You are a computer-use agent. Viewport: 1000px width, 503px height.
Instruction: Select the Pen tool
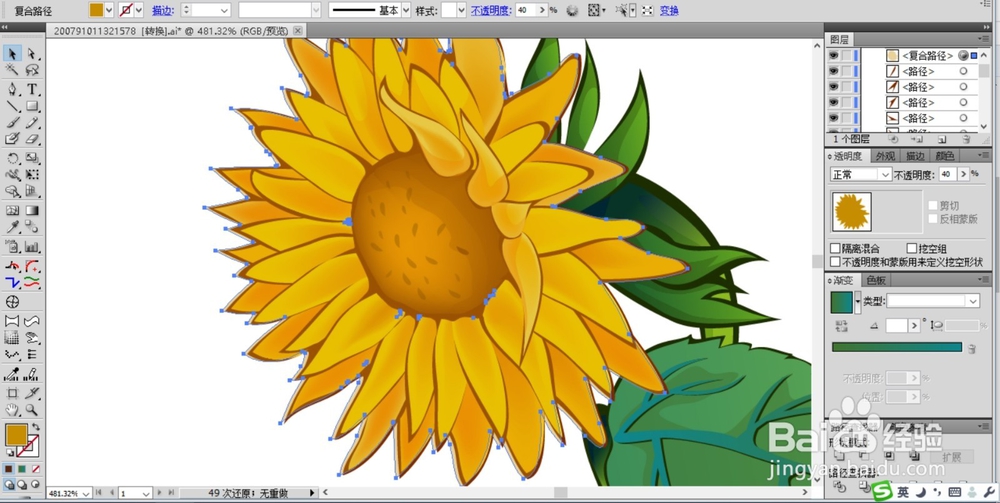pos(12,89)
